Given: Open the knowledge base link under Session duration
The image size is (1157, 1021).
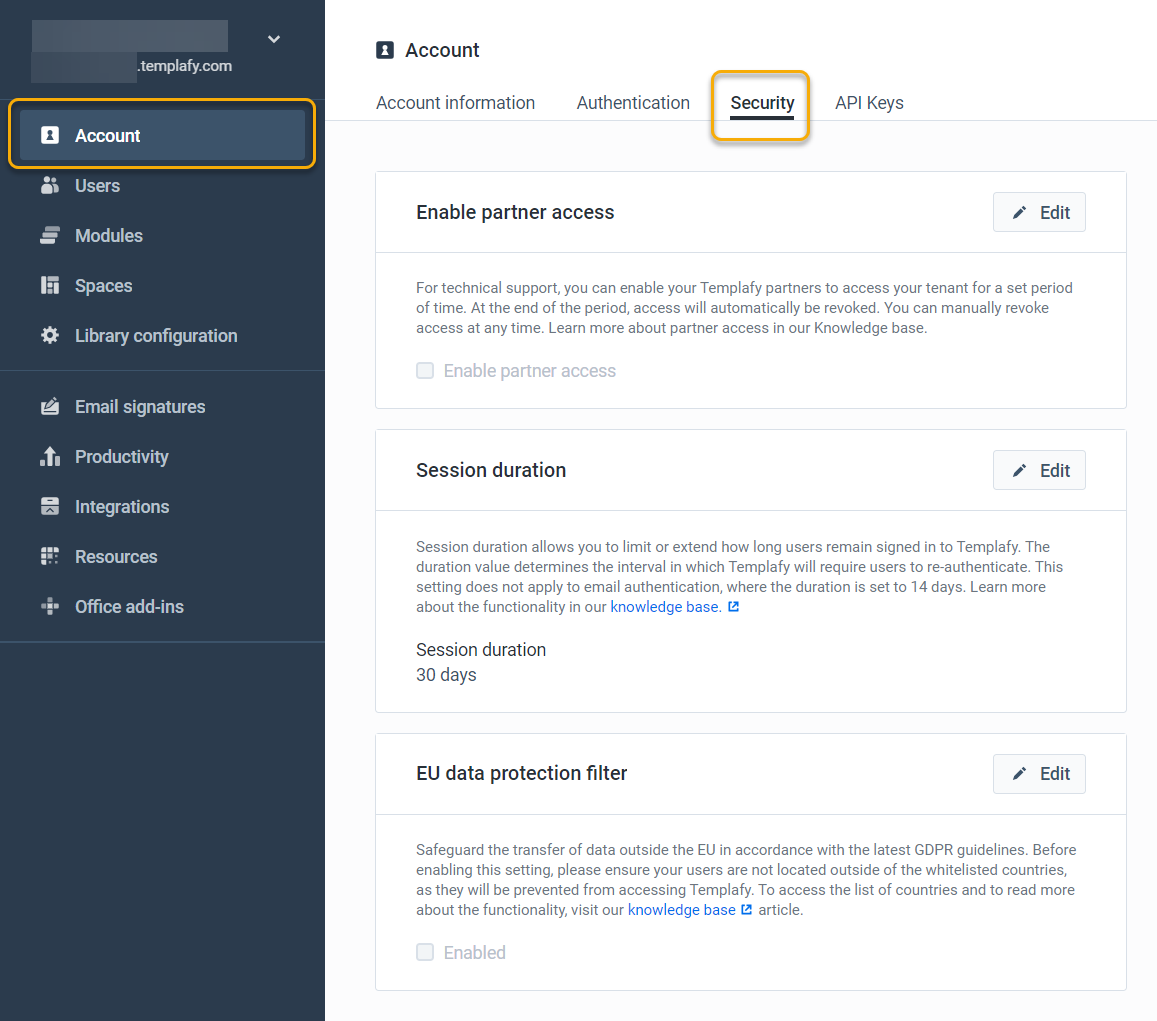Looking at the screenshot, I should 664,606.
